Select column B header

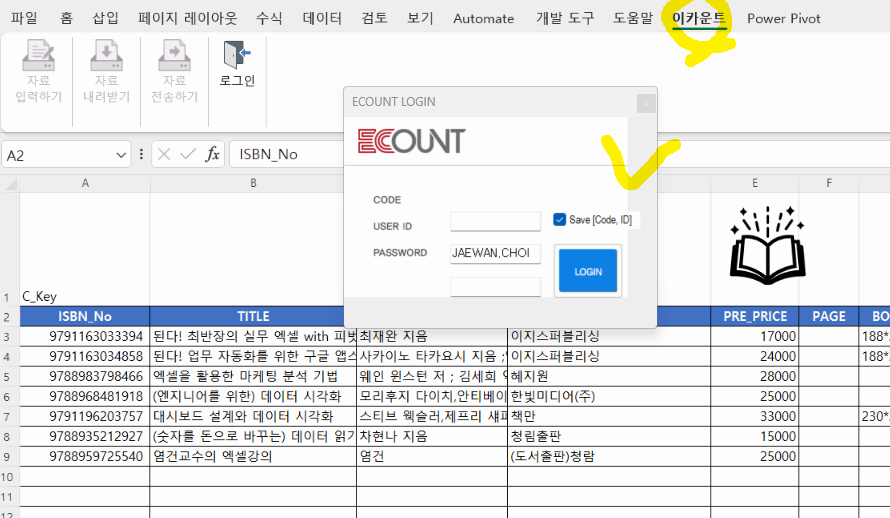click(253, 183)
